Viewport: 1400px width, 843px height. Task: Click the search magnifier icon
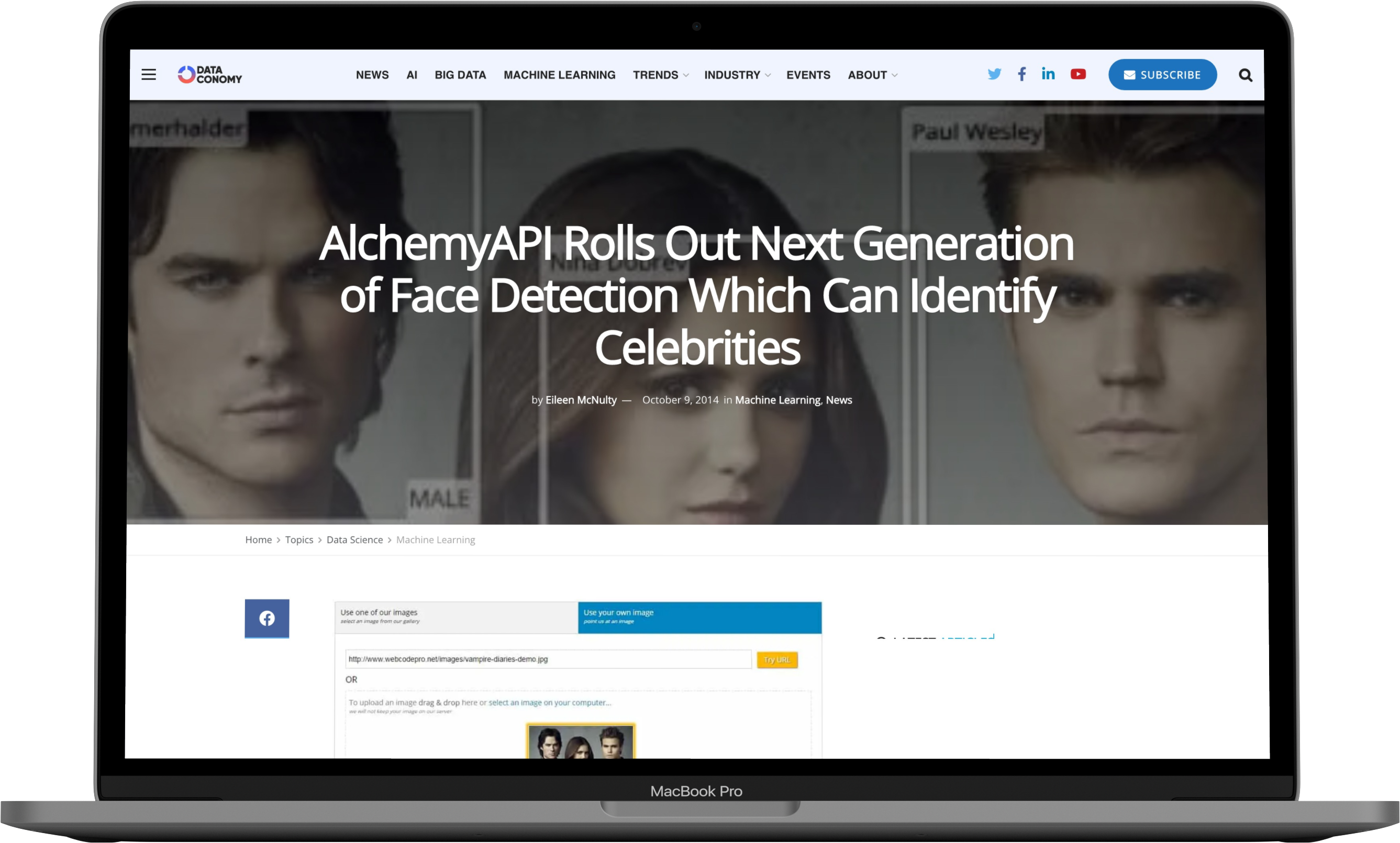(1245, 75)
